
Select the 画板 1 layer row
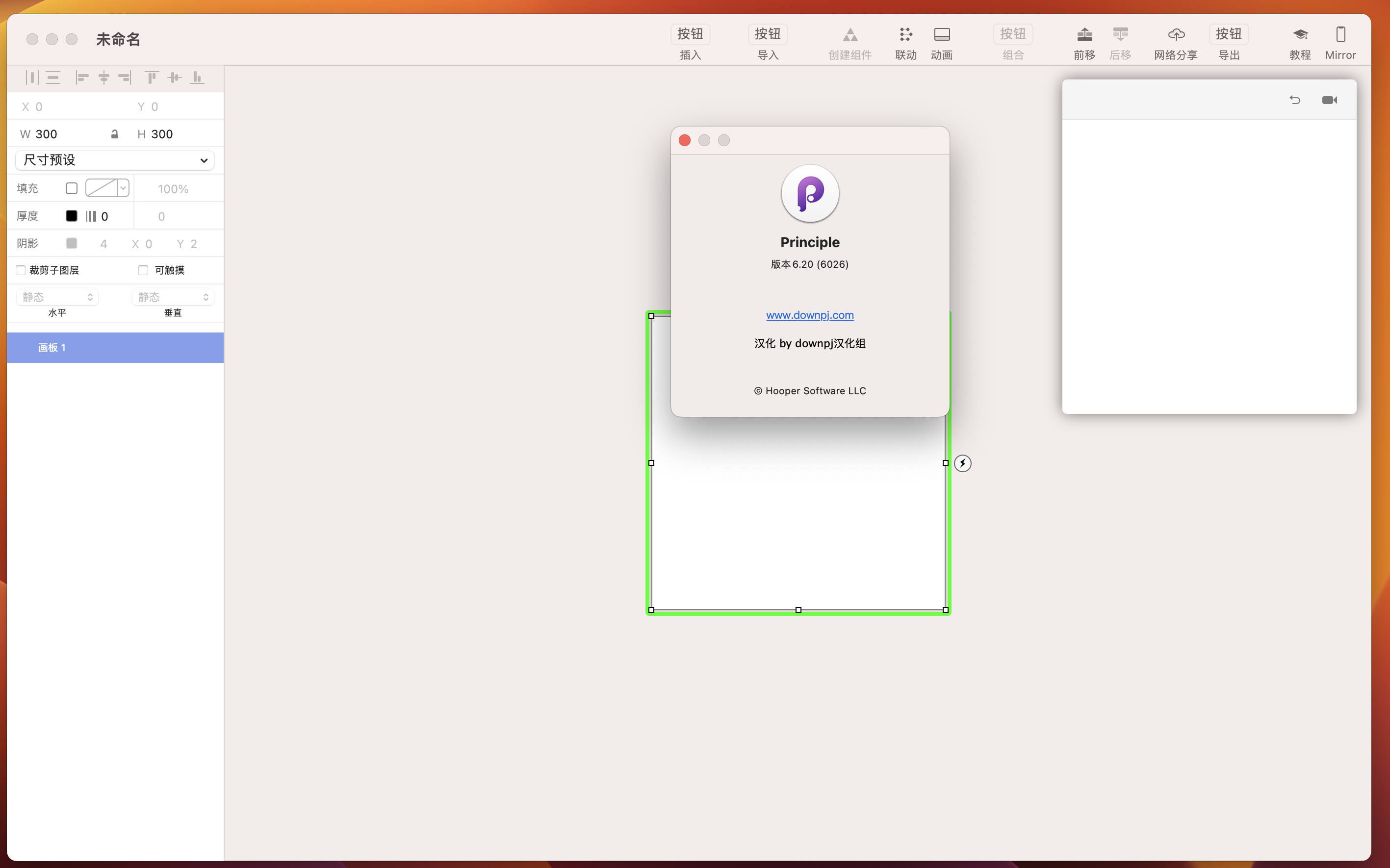click(115, 347)
